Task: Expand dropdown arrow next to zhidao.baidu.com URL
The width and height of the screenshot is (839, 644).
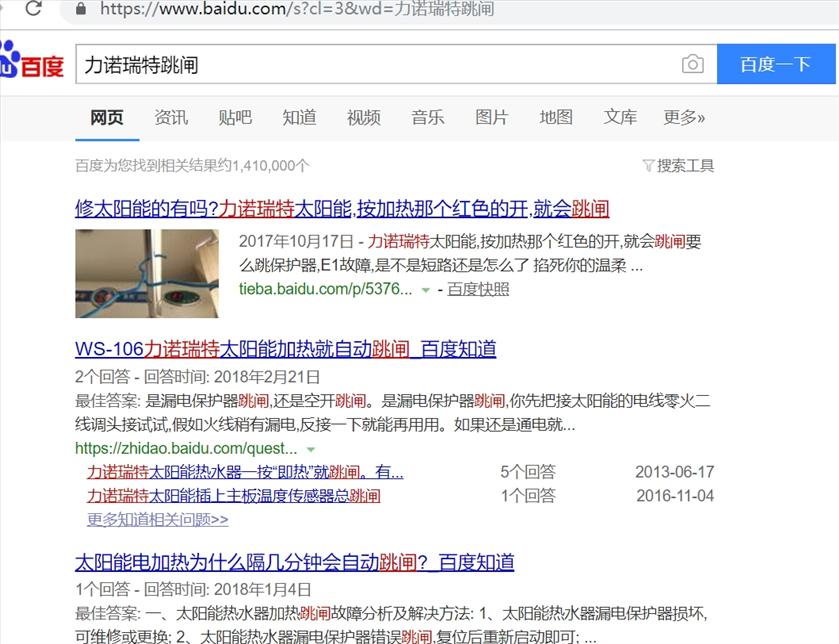Action: tap(310, 450)
